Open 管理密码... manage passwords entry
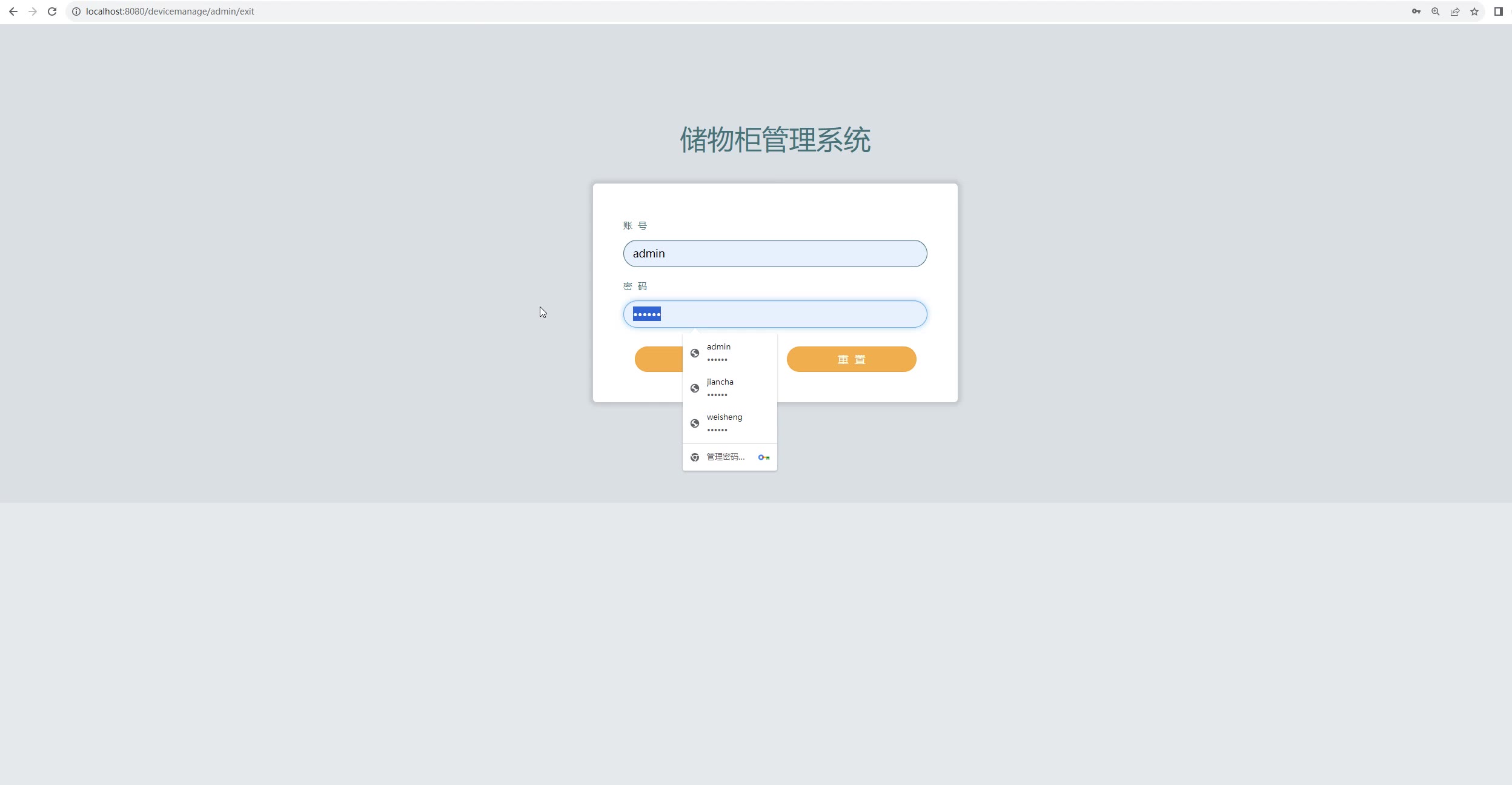 pos(729,457)
